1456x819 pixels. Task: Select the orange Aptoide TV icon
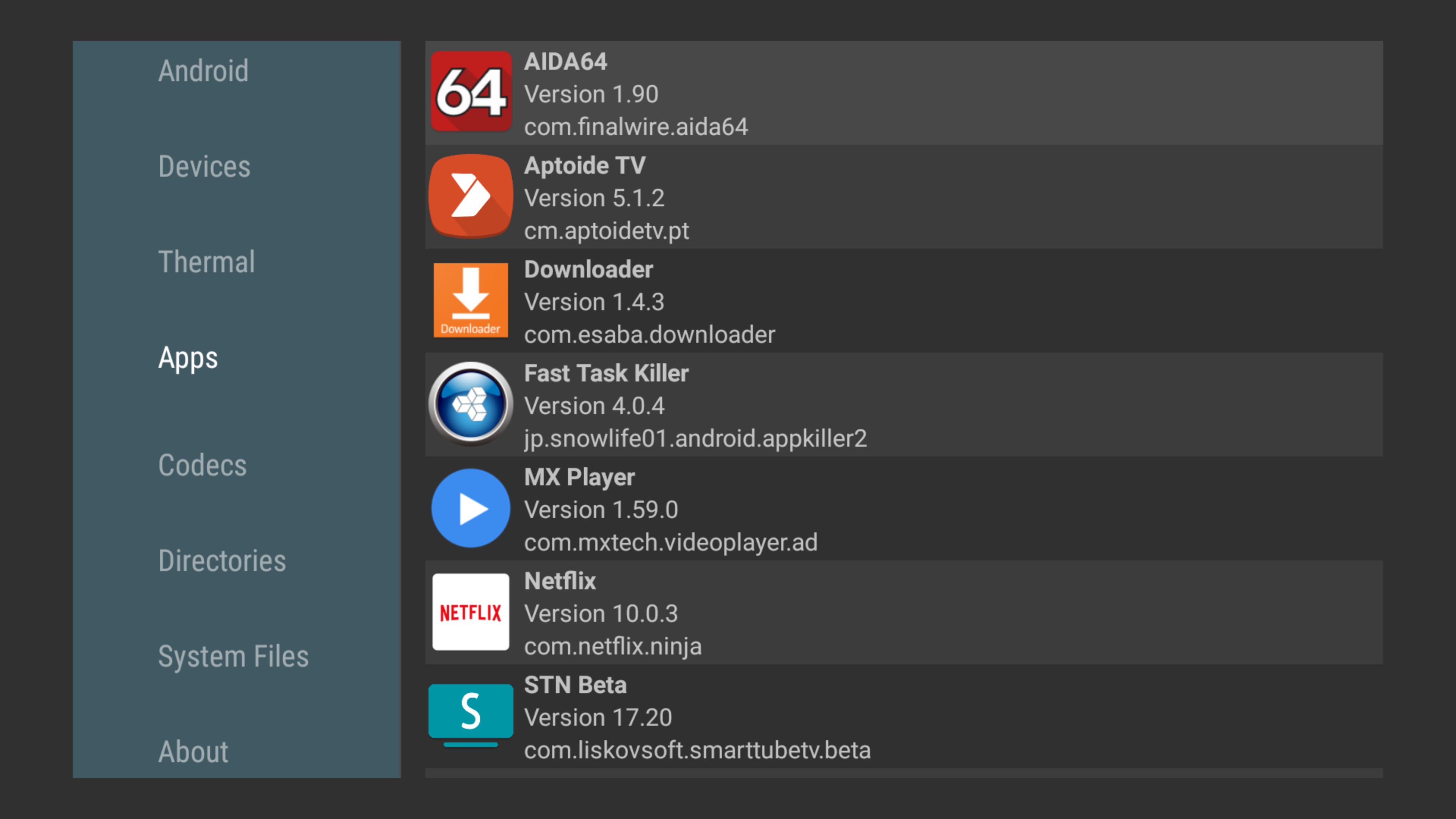tap(471, 196)
